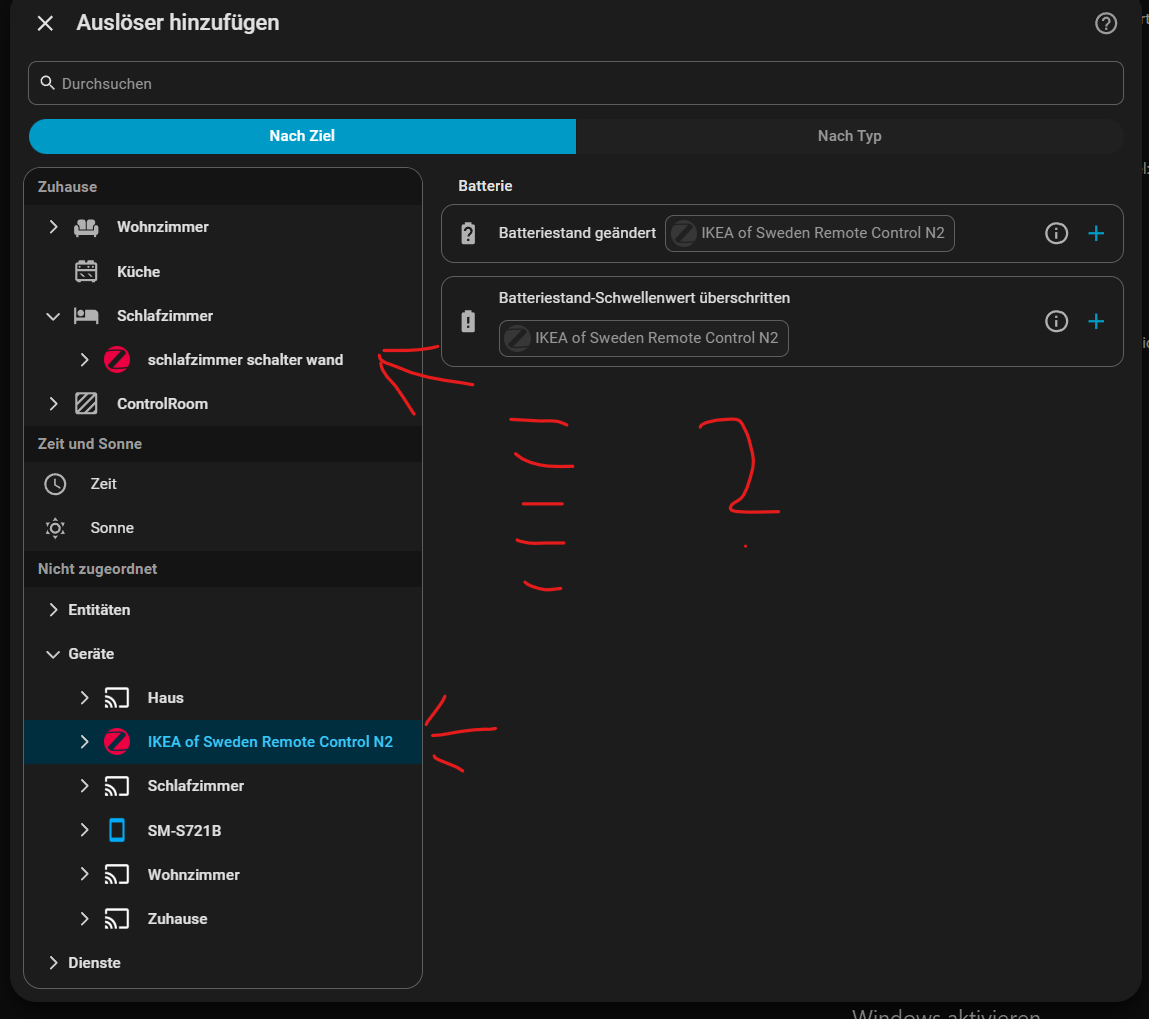Viewport: 1149px width, 1019px height.
Task: Switch to the Nach Ziel tab
Action: [302, 136]
